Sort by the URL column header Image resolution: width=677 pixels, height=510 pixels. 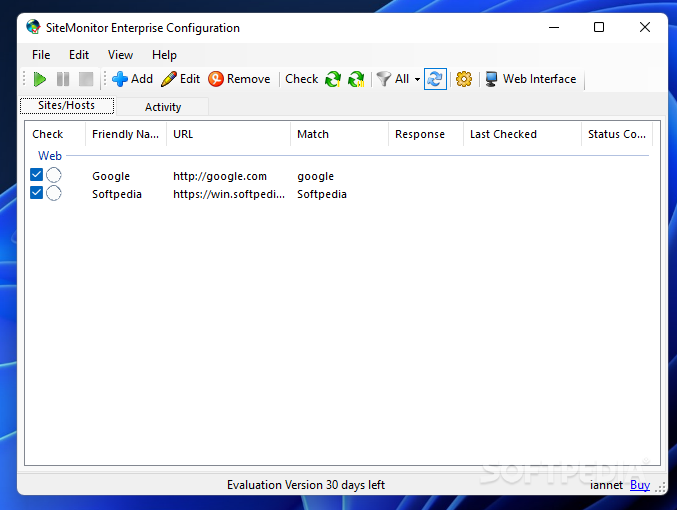click(x=228, y=134)
